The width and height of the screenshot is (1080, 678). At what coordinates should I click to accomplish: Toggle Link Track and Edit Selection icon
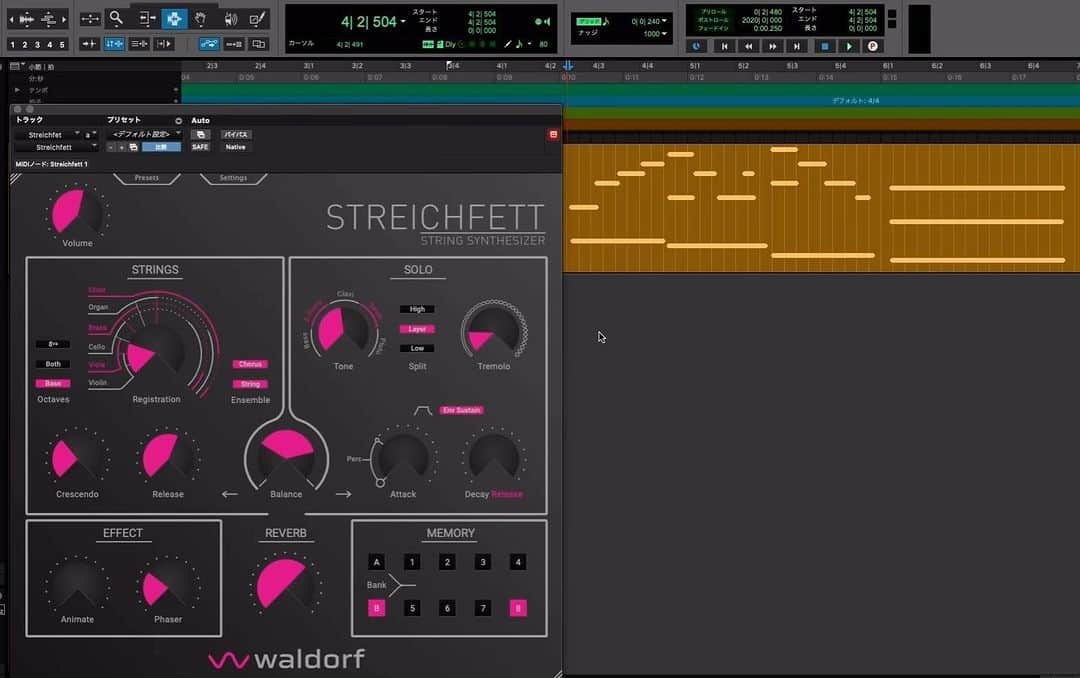click(139, 44)
